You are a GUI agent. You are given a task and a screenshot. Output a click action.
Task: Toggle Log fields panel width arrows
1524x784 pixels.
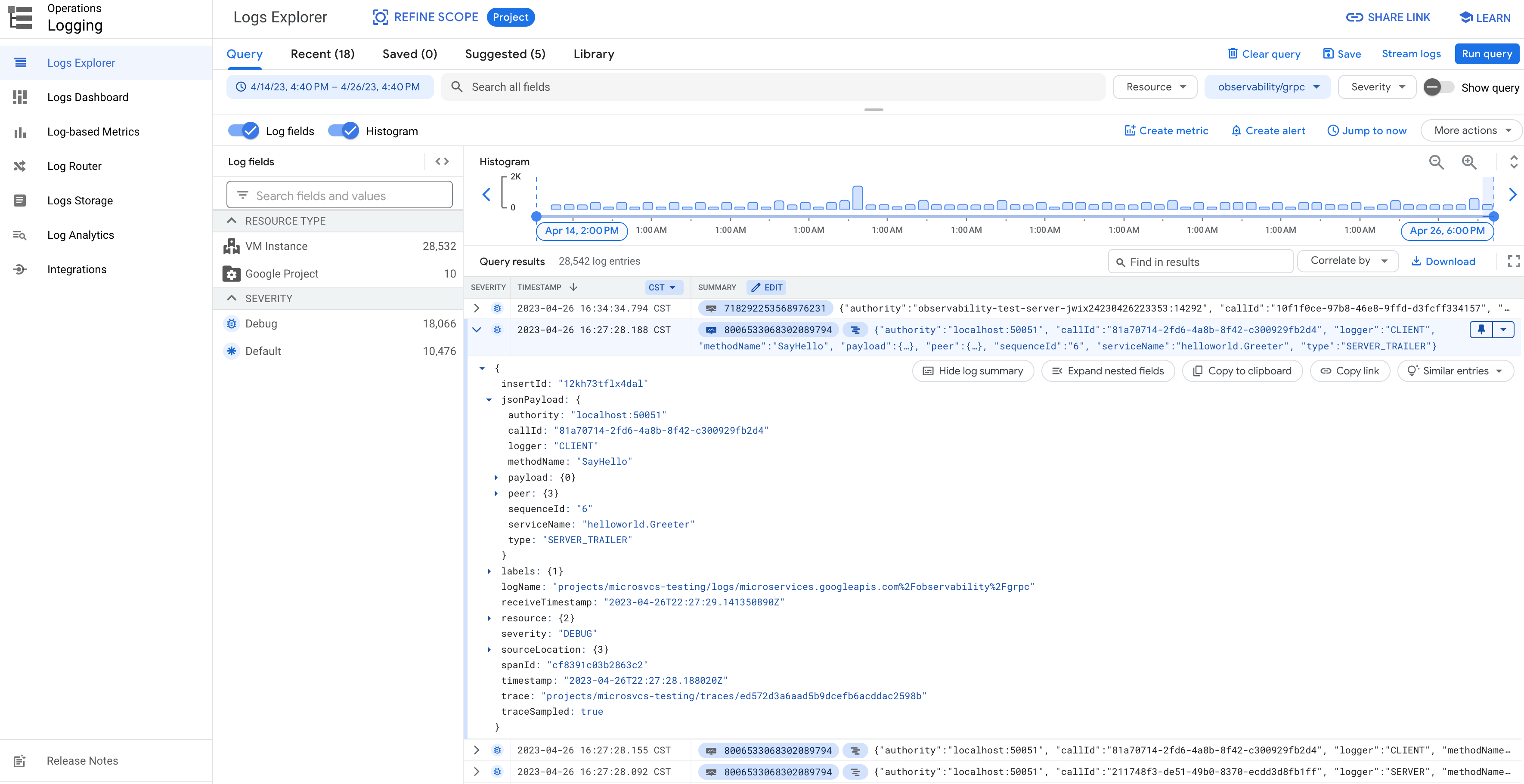pos(442,161)
